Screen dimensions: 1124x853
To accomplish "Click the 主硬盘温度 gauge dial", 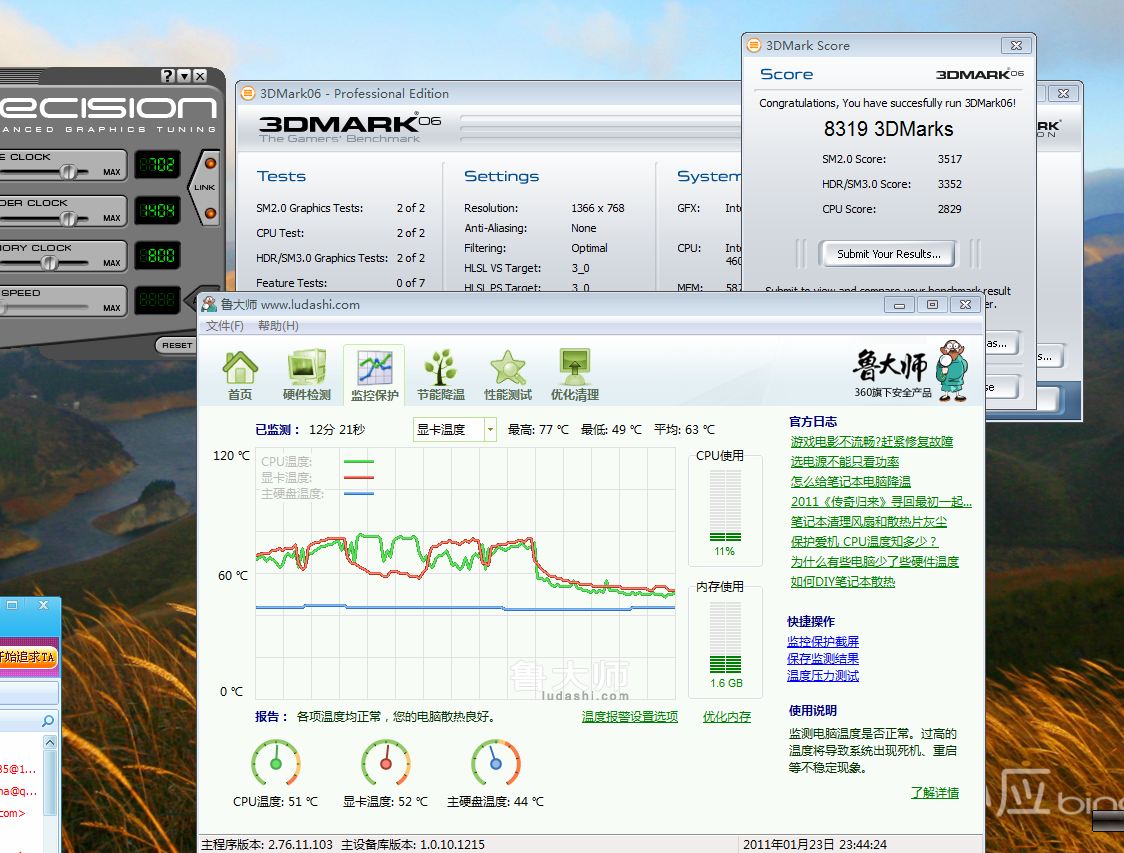I will pyautogui.click(x=495, y=763).
